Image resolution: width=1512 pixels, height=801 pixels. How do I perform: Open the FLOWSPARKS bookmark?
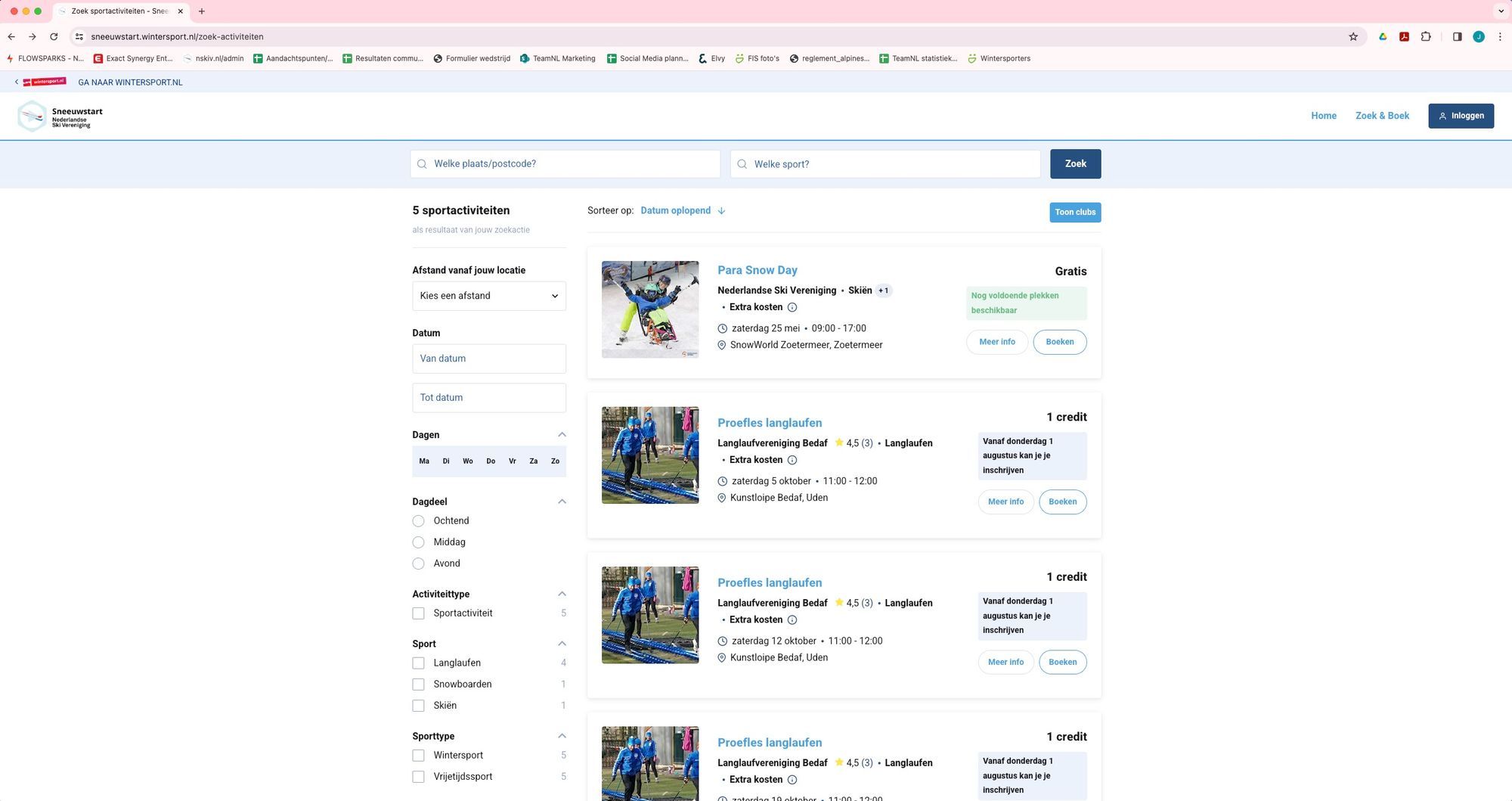45,58
